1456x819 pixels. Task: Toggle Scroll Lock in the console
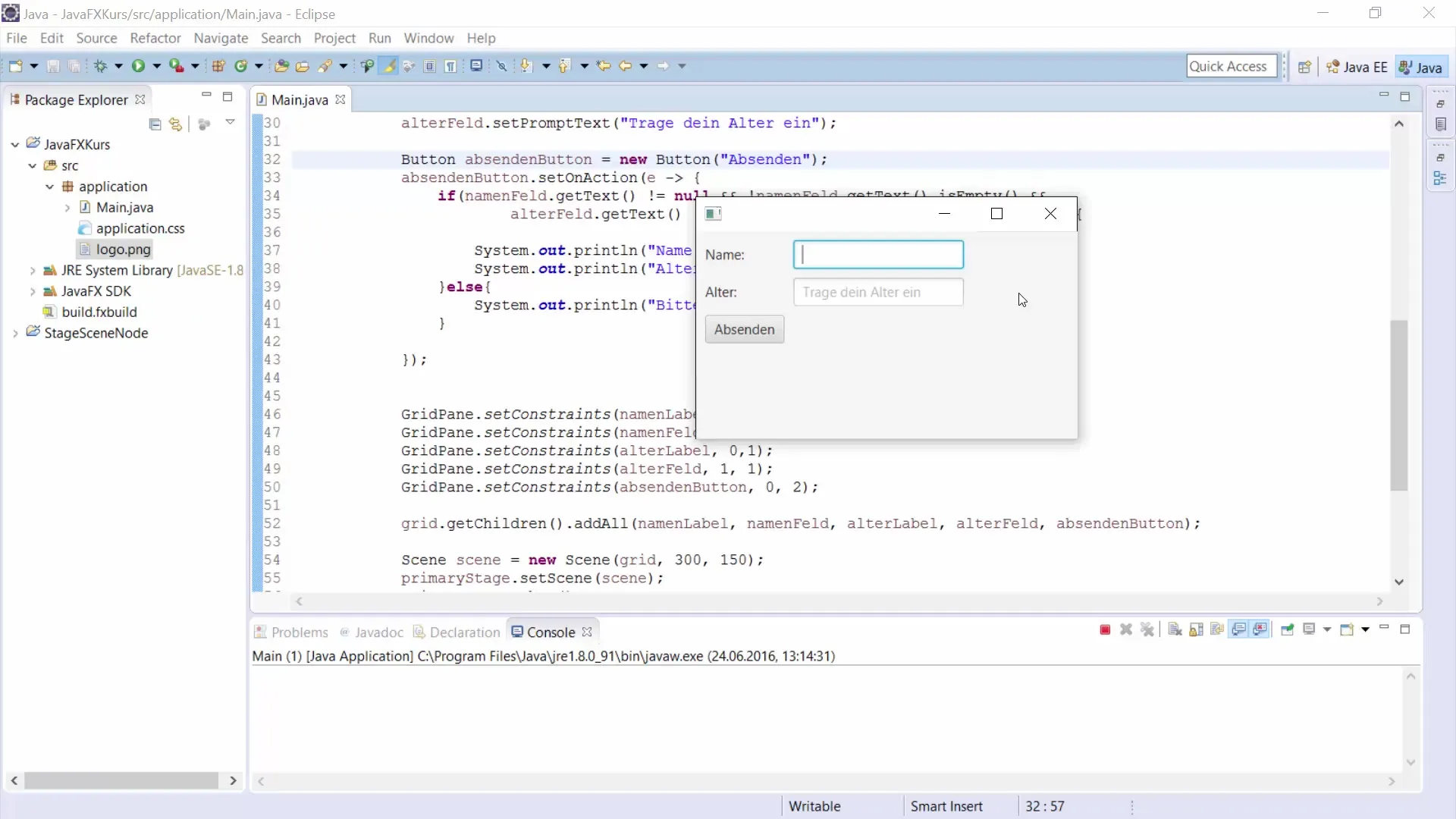tap(1197, 630)
